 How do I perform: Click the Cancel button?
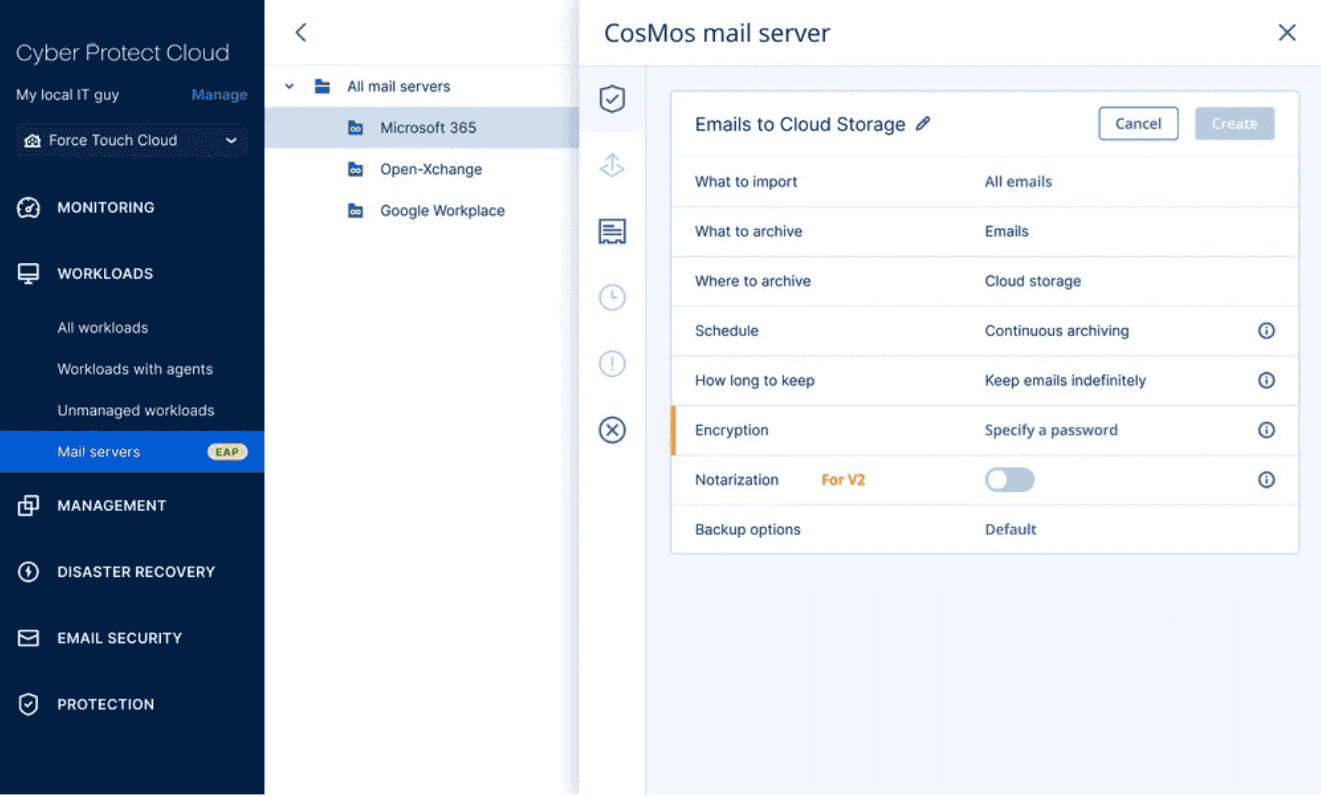1138,124
